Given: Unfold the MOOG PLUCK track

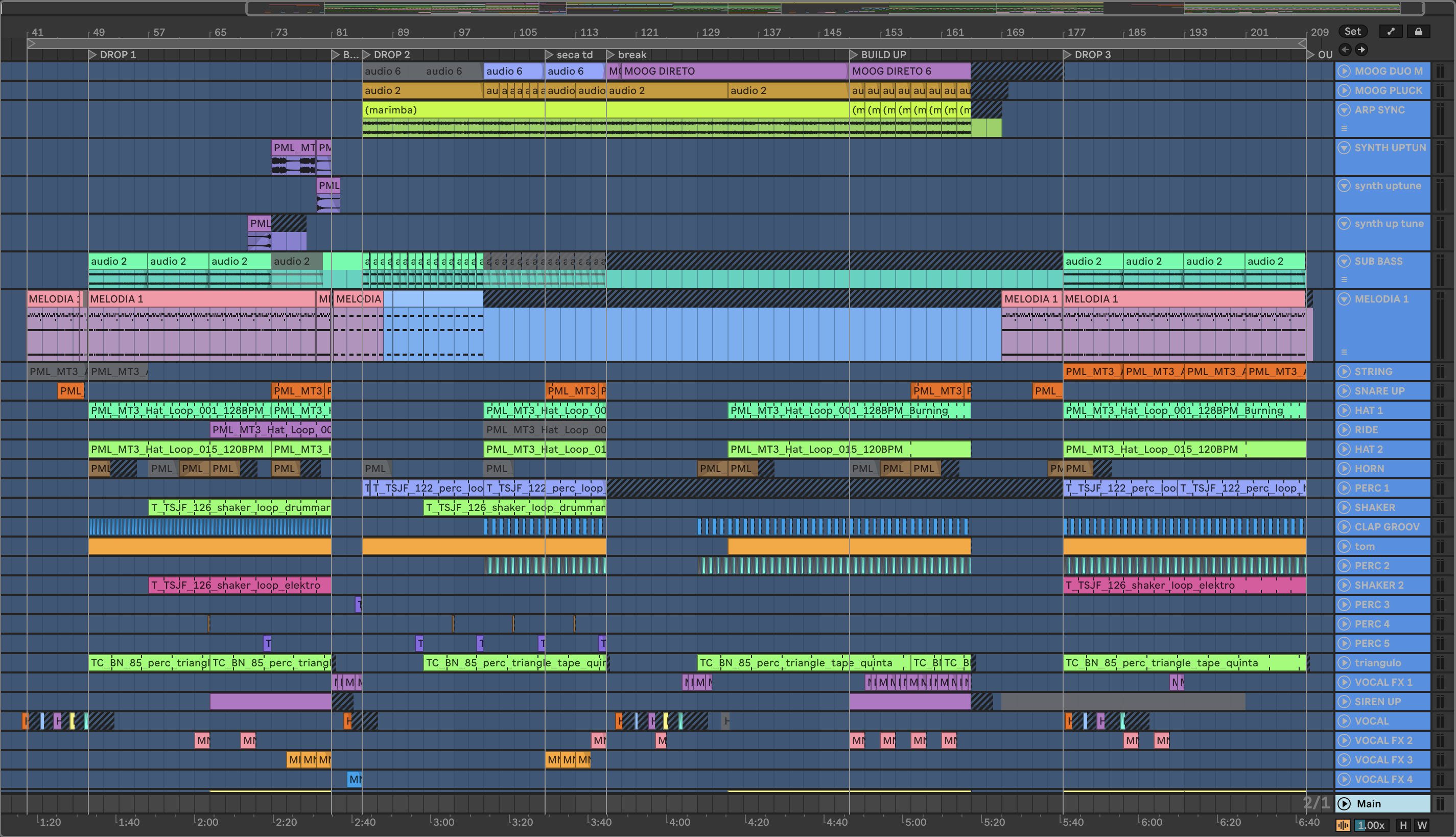Looking at the screenshot, I should 1344,90.
